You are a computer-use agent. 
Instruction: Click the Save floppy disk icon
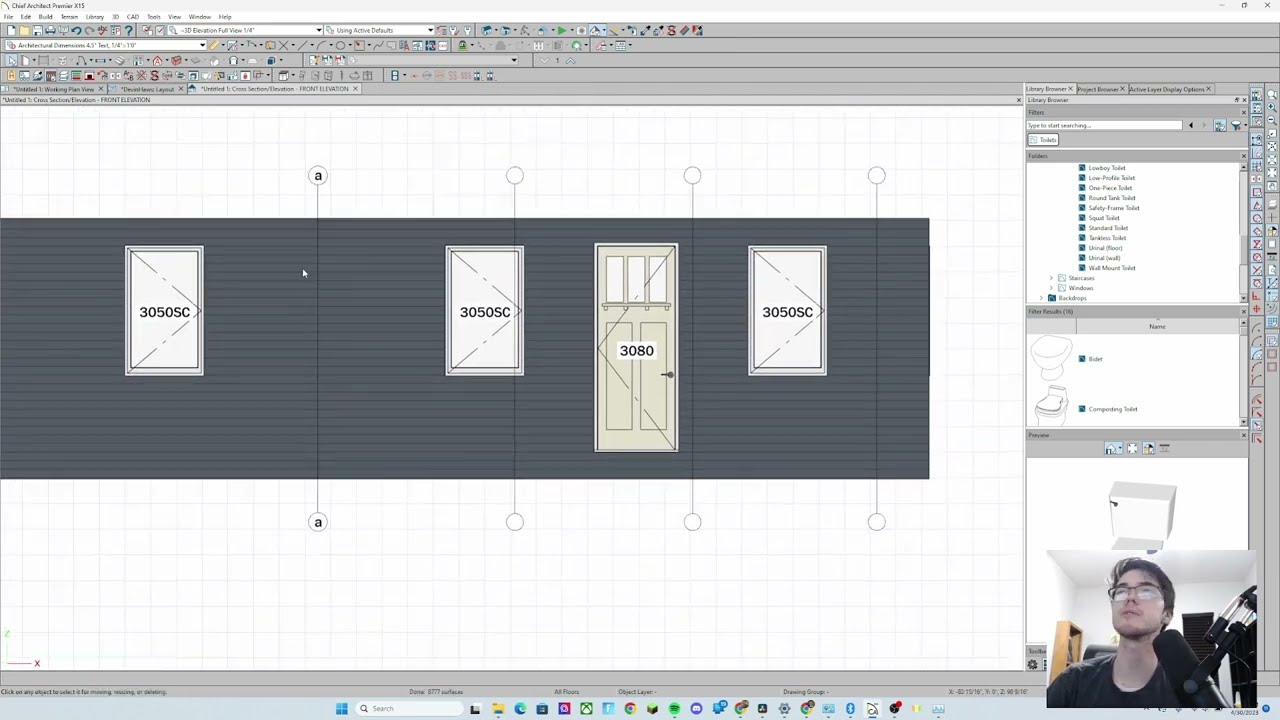coord(37,30)
